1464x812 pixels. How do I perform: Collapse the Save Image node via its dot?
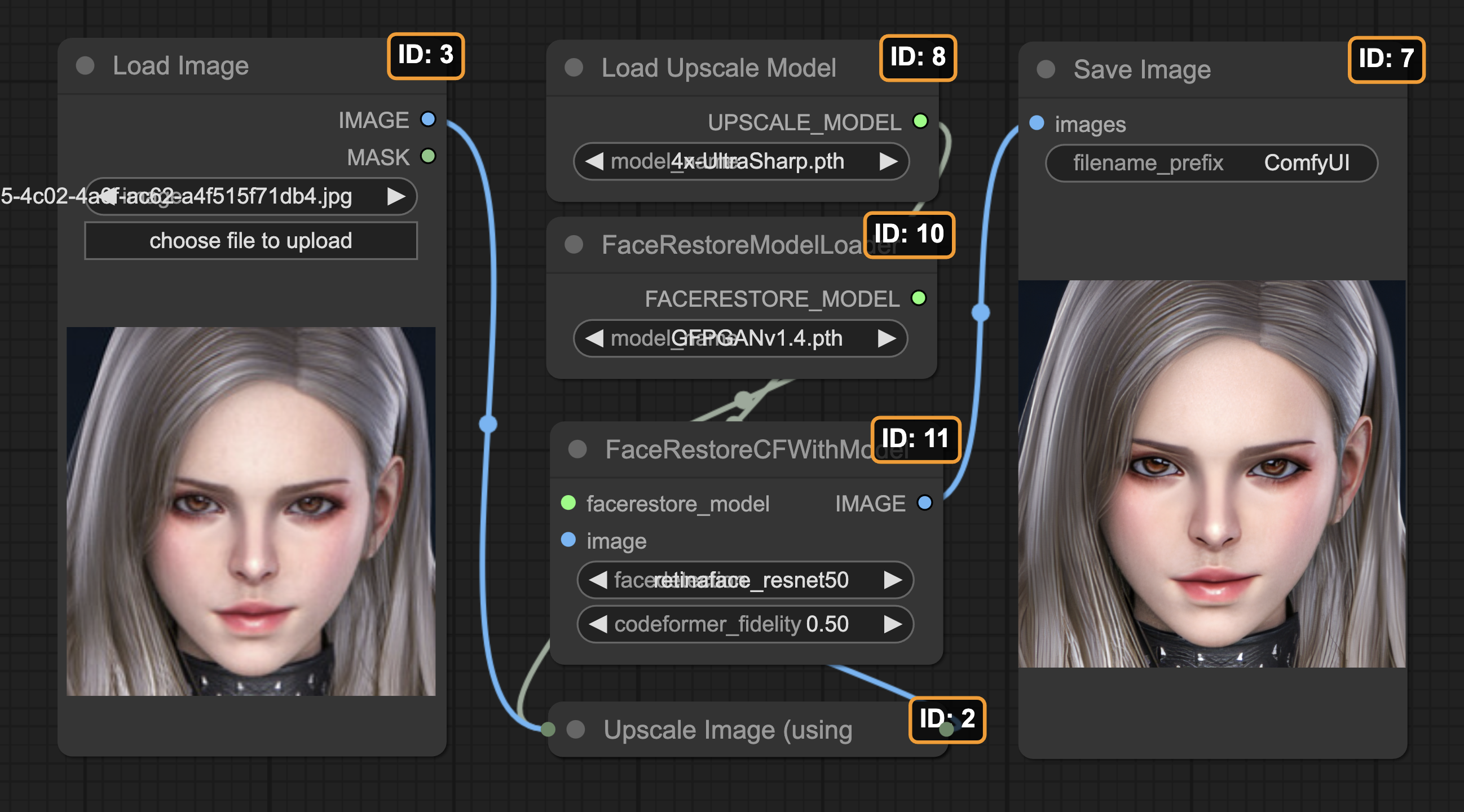coord(1046,70)
